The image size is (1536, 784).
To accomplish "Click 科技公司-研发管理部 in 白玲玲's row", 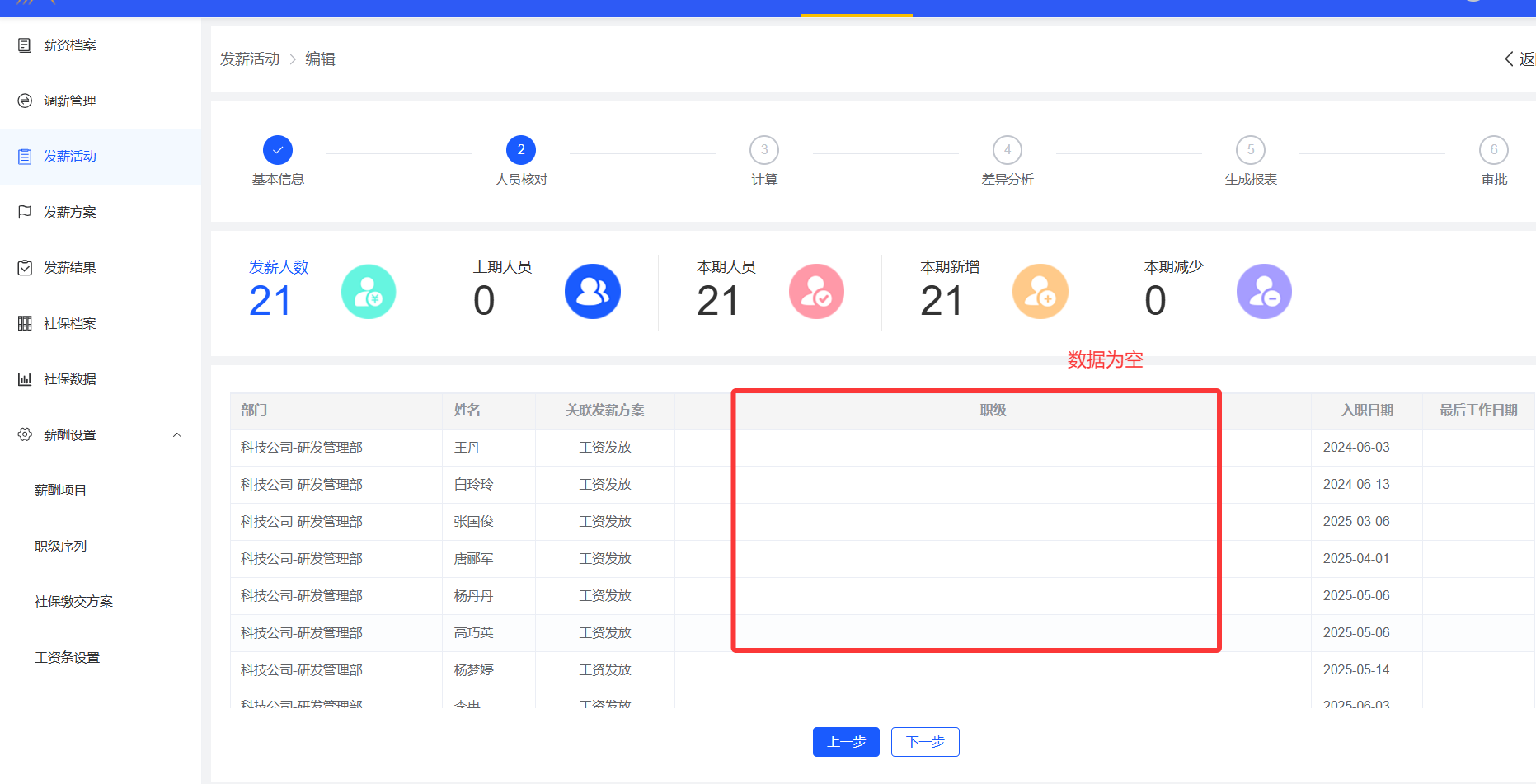I will click(302, 485).
